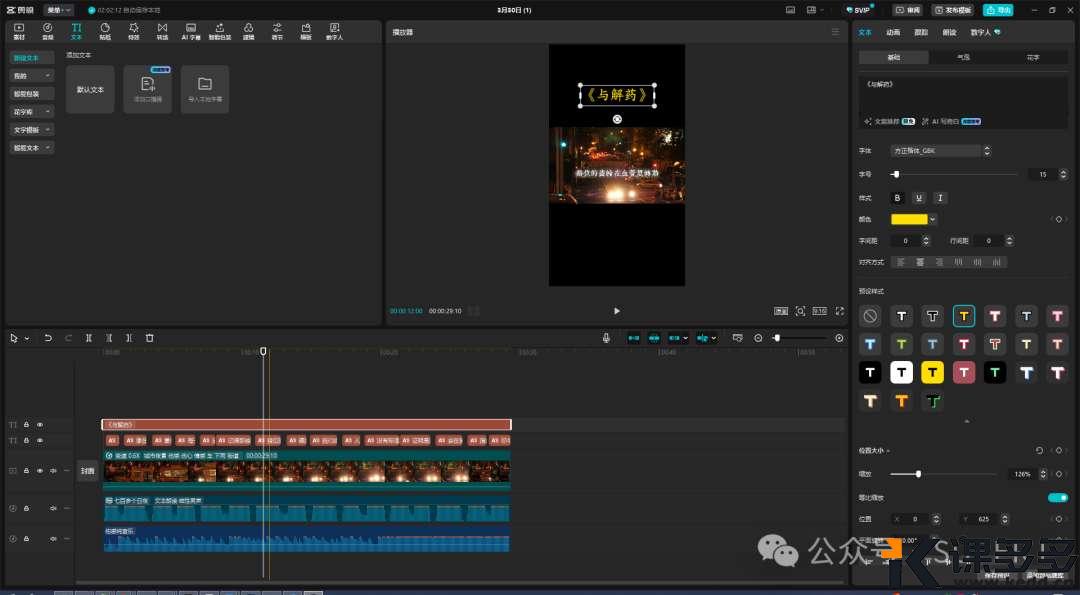
Task: Lock the main video track
Action: 26,470
